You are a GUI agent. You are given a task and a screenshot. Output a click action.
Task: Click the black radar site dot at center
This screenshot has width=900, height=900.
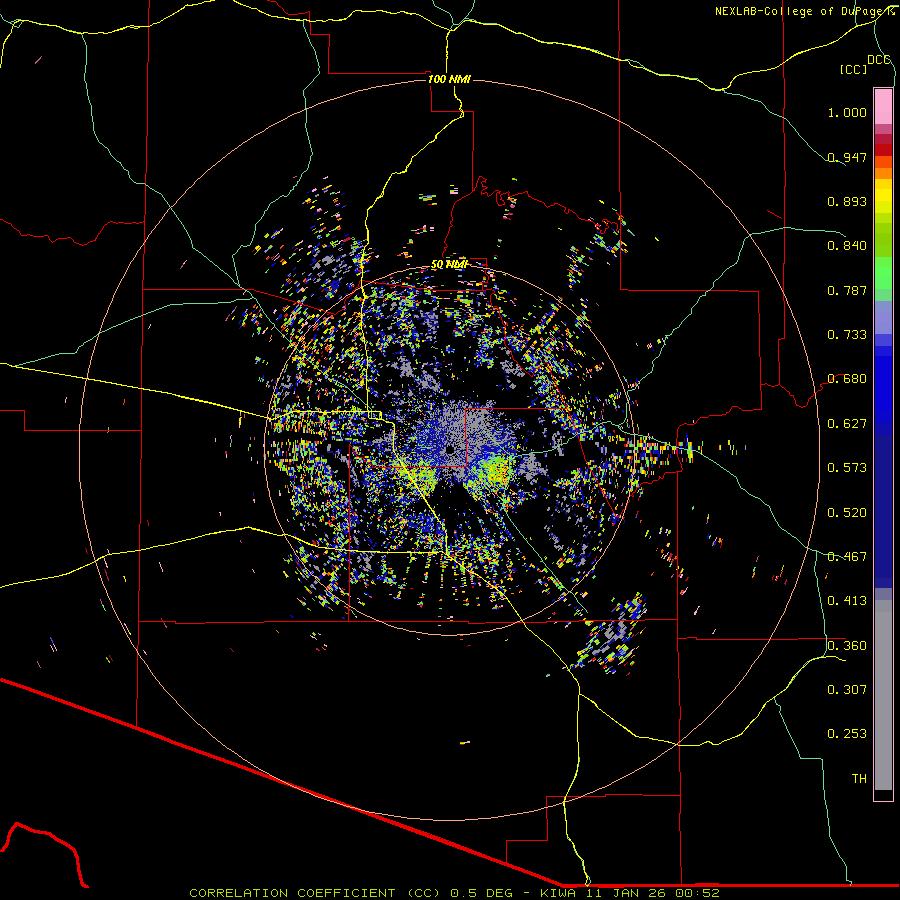click(x=450, y=449)
